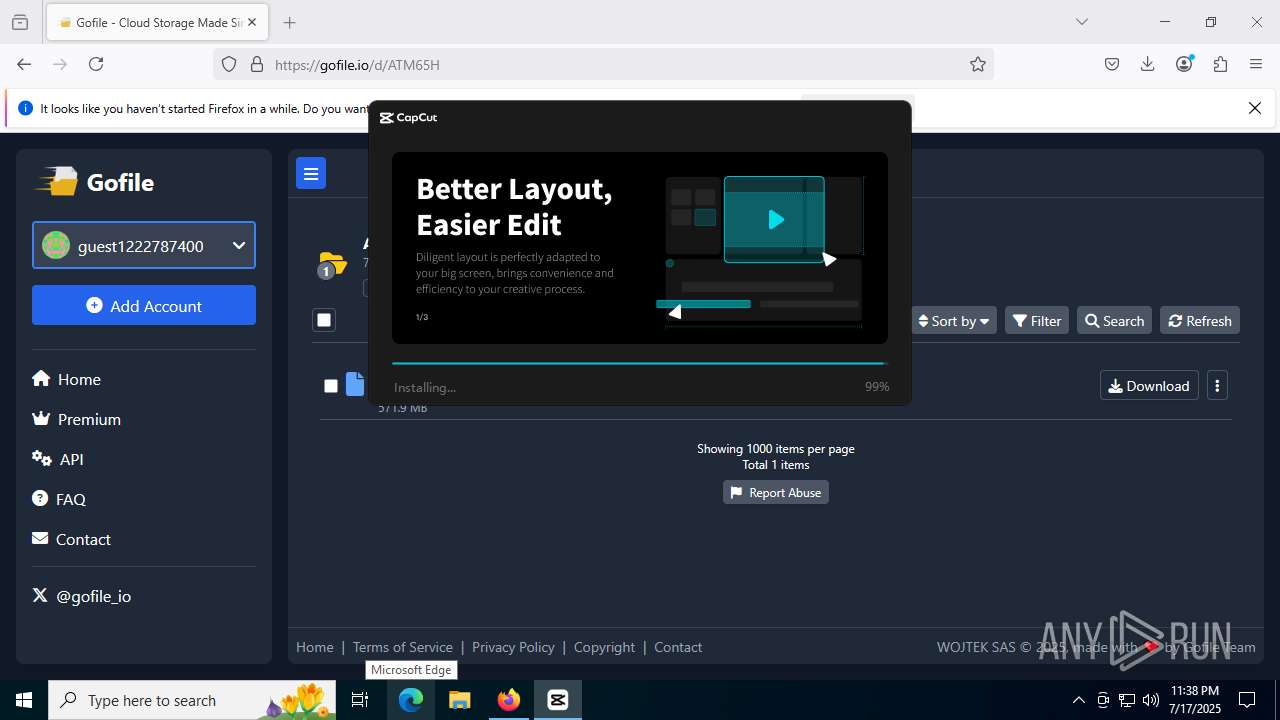Open the Windows Start menu
The height and width of the screenshot is (720, 1280).
pos(24,700)
